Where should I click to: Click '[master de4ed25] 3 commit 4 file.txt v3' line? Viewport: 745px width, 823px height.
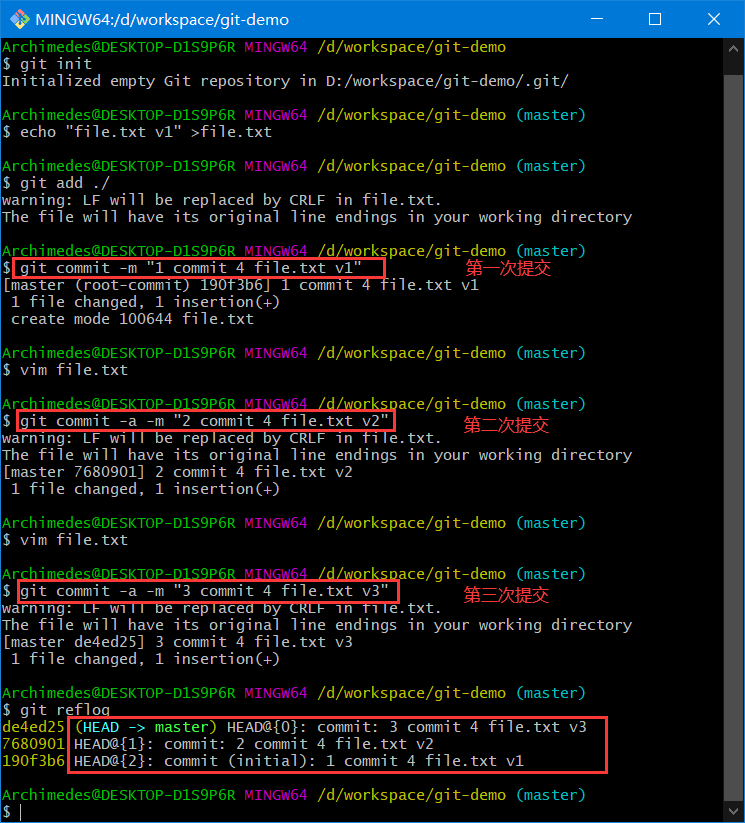pos(177,642)
